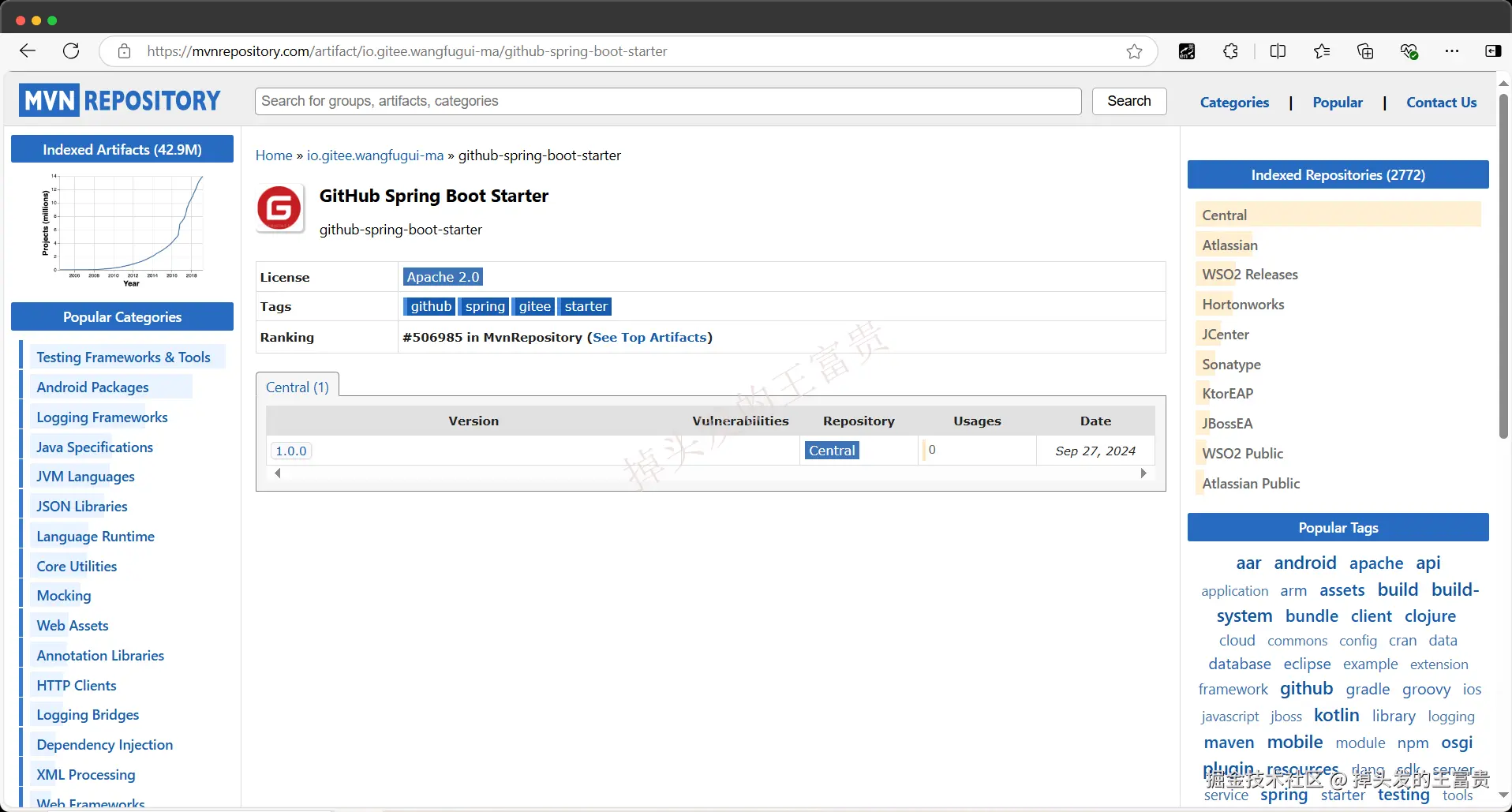Open the dark square extension icon in toolbar
1512x812 pixels.
[1187, 51]
